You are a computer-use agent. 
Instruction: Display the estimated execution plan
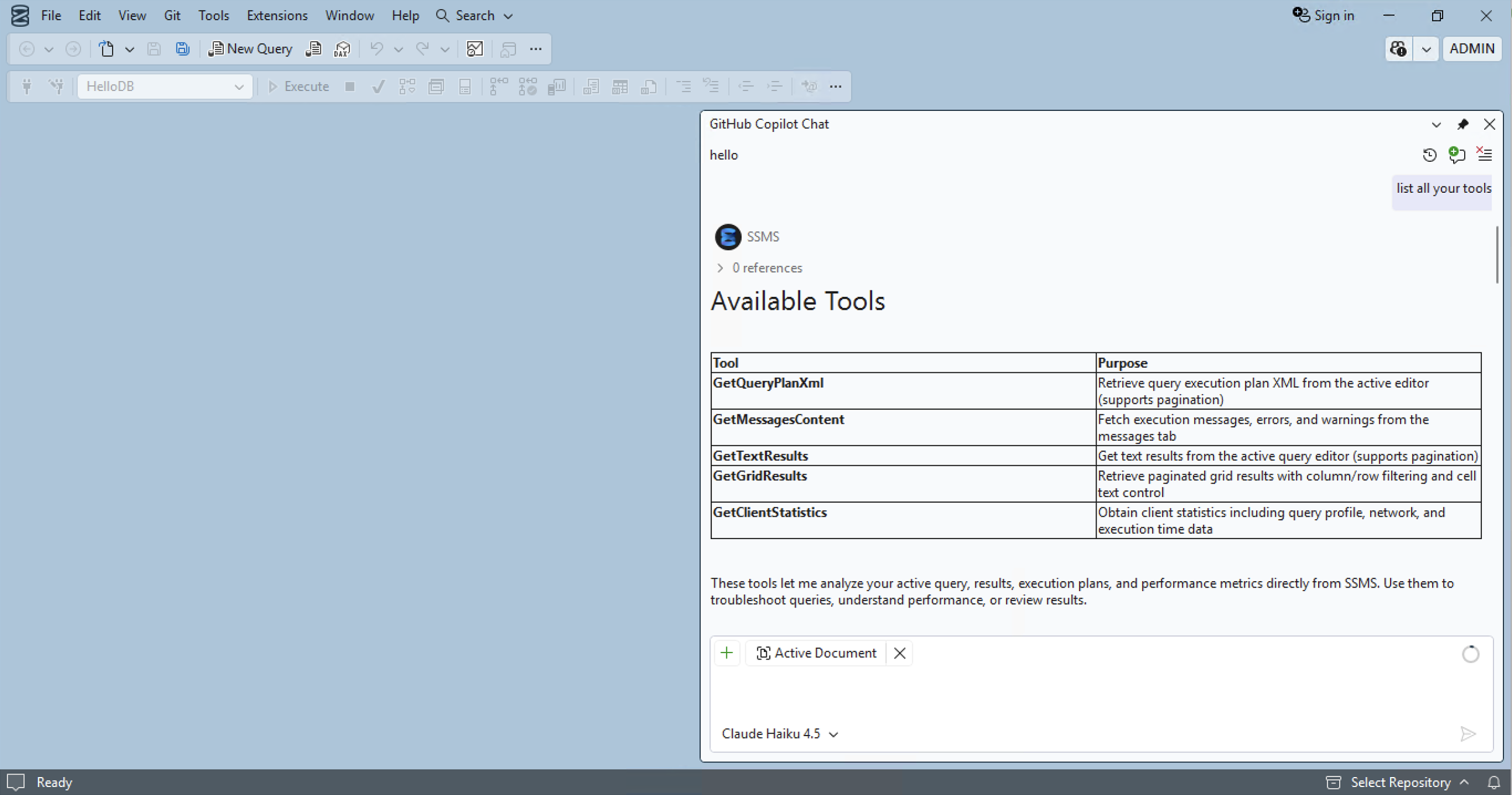[407, 86]
